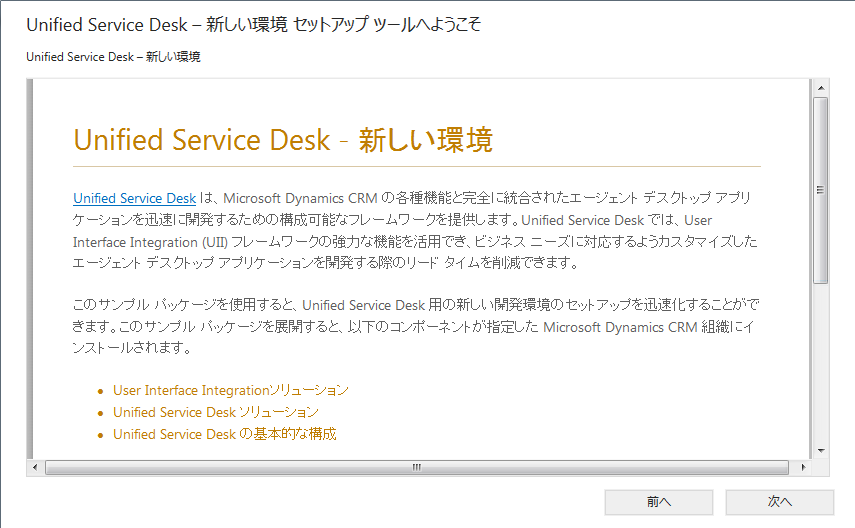Open the Unified Service Desk hyperlink
This screenshot has width=855, height=528.
(135, 198)
